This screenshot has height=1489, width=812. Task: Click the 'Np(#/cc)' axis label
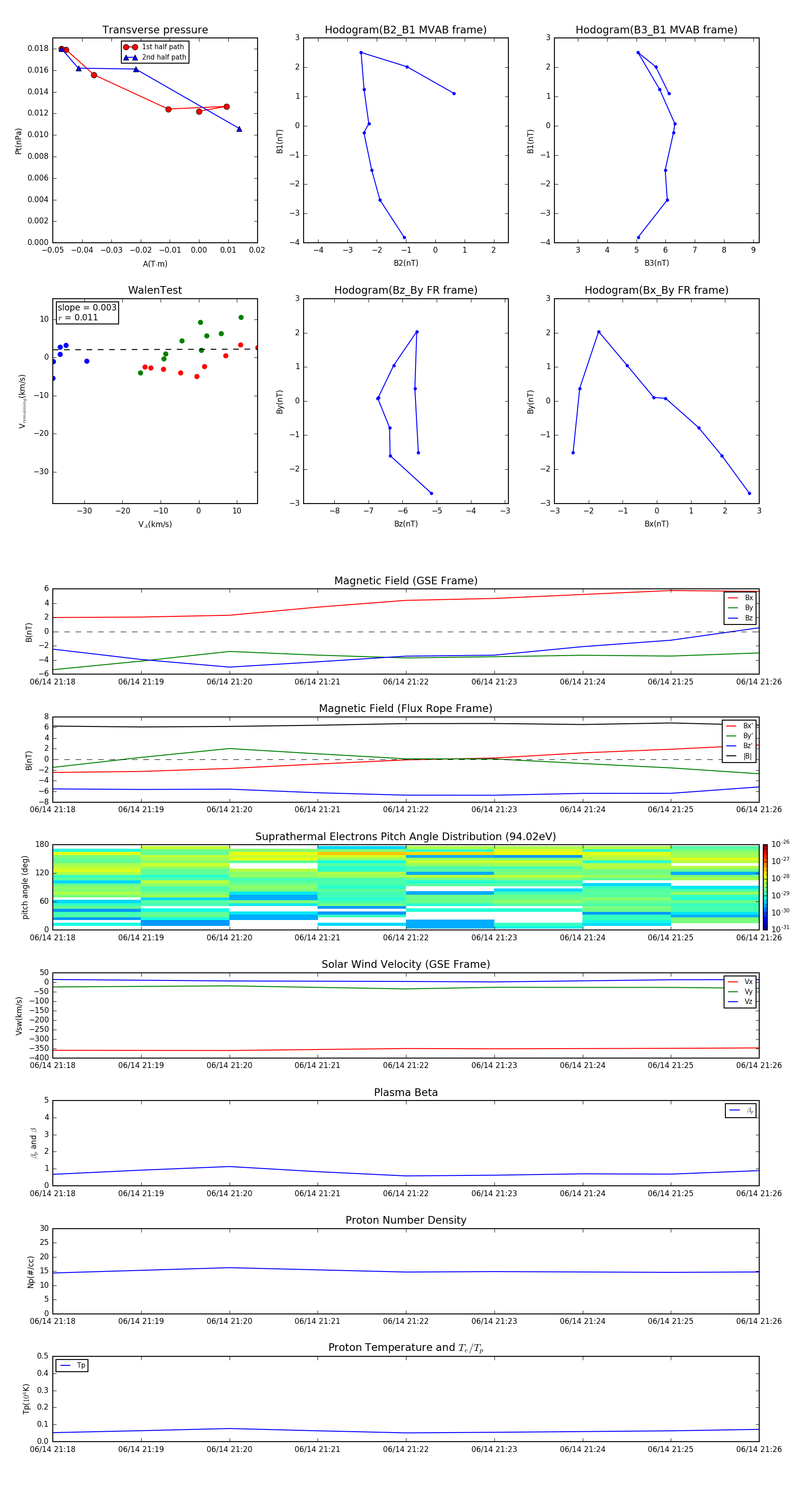pos(31,1272)
